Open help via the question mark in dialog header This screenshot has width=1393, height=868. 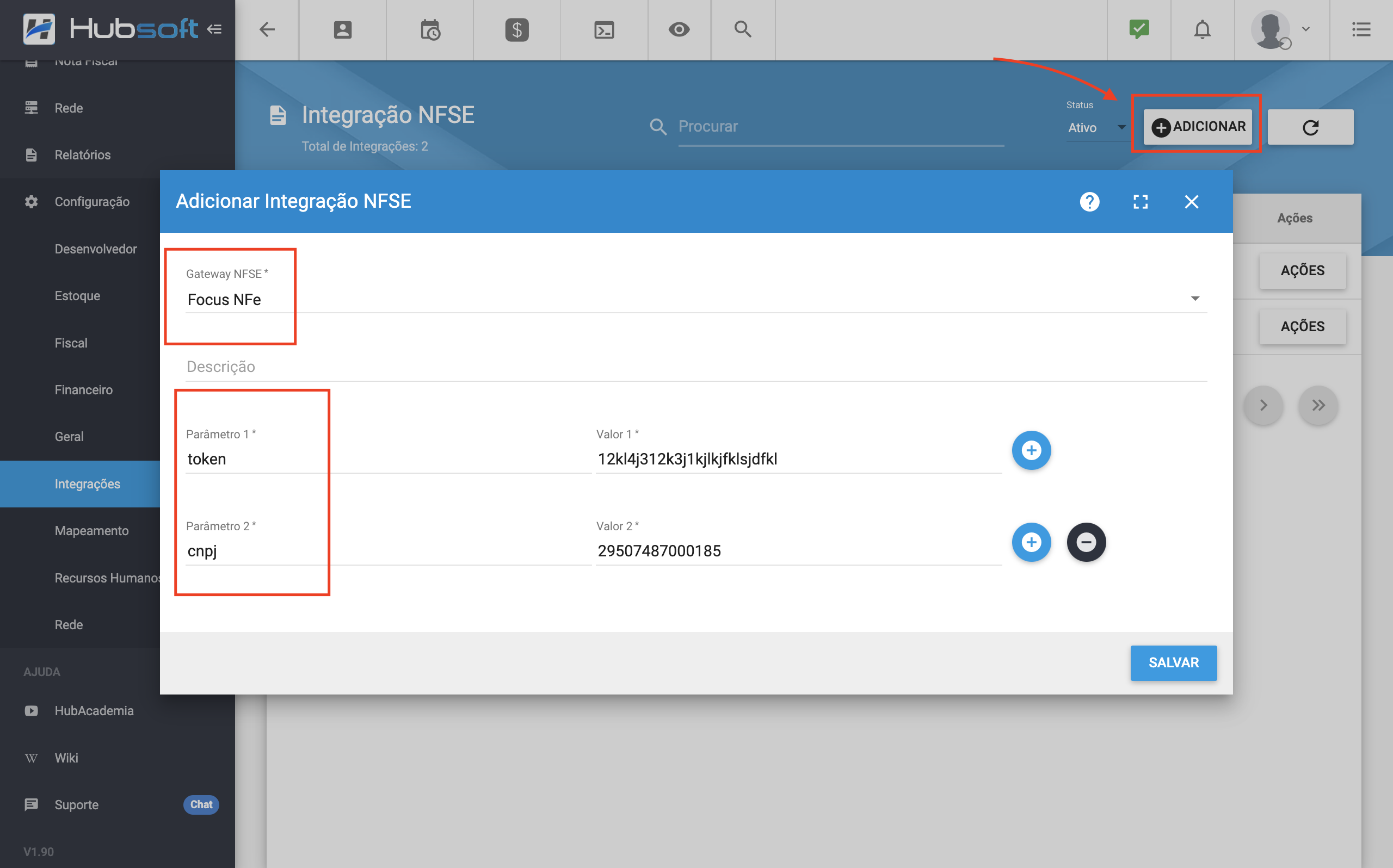pos(1090,201)
